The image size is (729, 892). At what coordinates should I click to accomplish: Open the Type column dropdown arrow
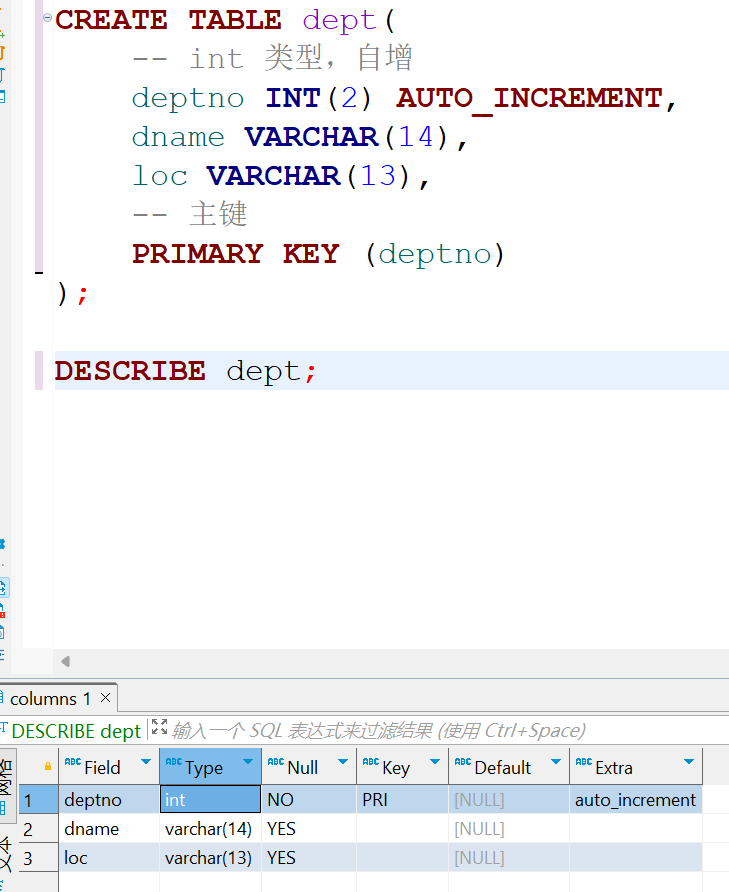pyautogui.click(x=248, y=763)
